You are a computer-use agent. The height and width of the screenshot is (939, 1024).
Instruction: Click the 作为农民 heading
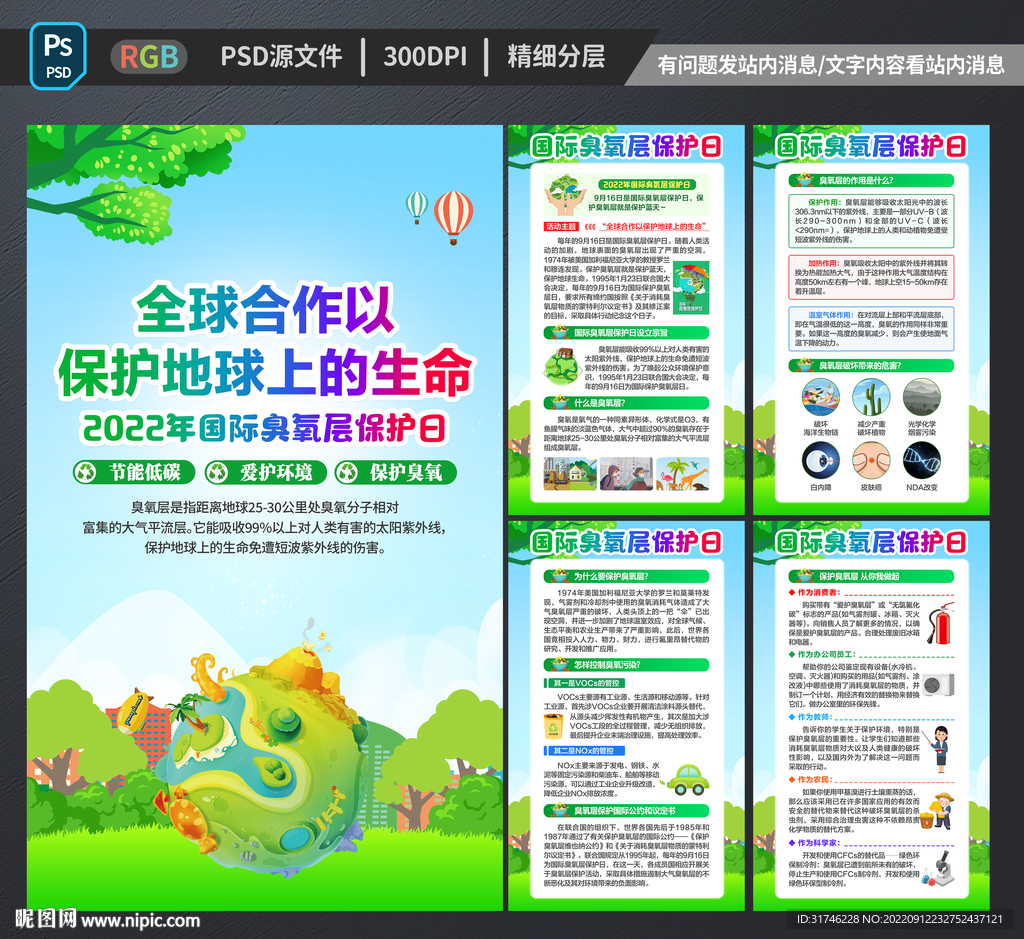[x=810, y=779]
